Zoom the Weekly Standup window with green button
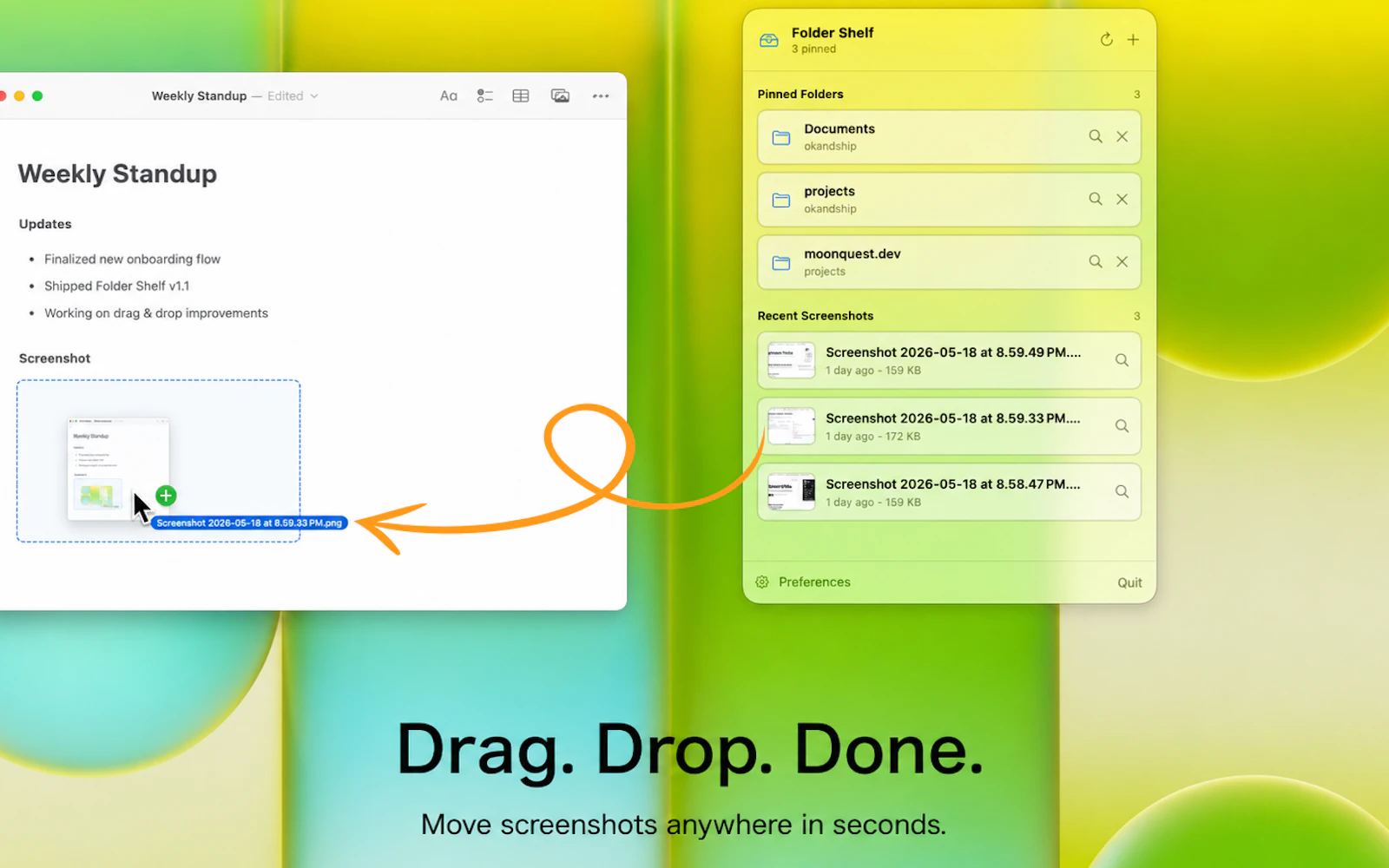1389x868 pixels. point(37,96)
